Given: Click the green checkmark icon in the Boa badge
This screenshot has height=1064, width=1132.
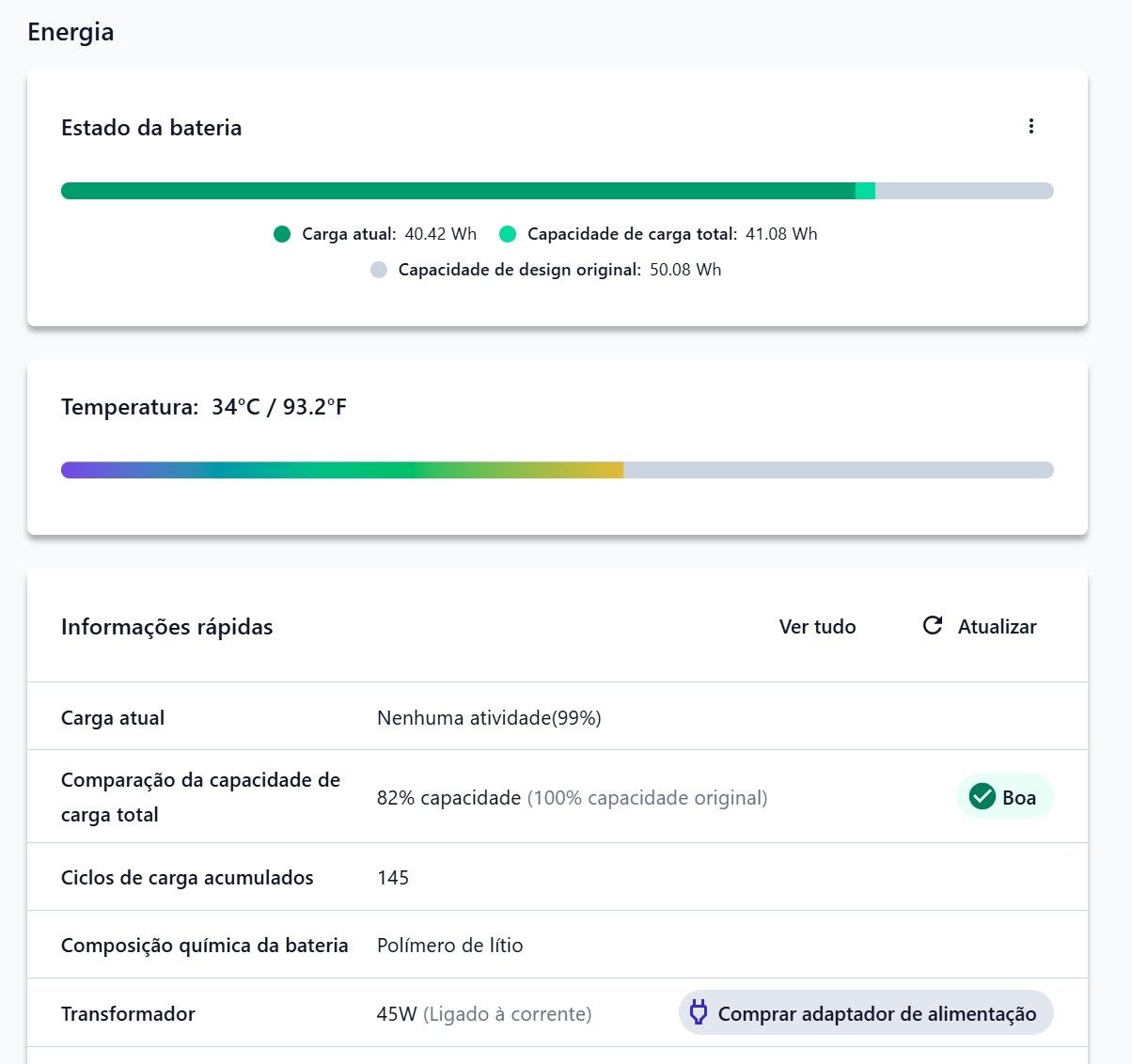Looking at the screenshot, I should [x=983, y=797].
